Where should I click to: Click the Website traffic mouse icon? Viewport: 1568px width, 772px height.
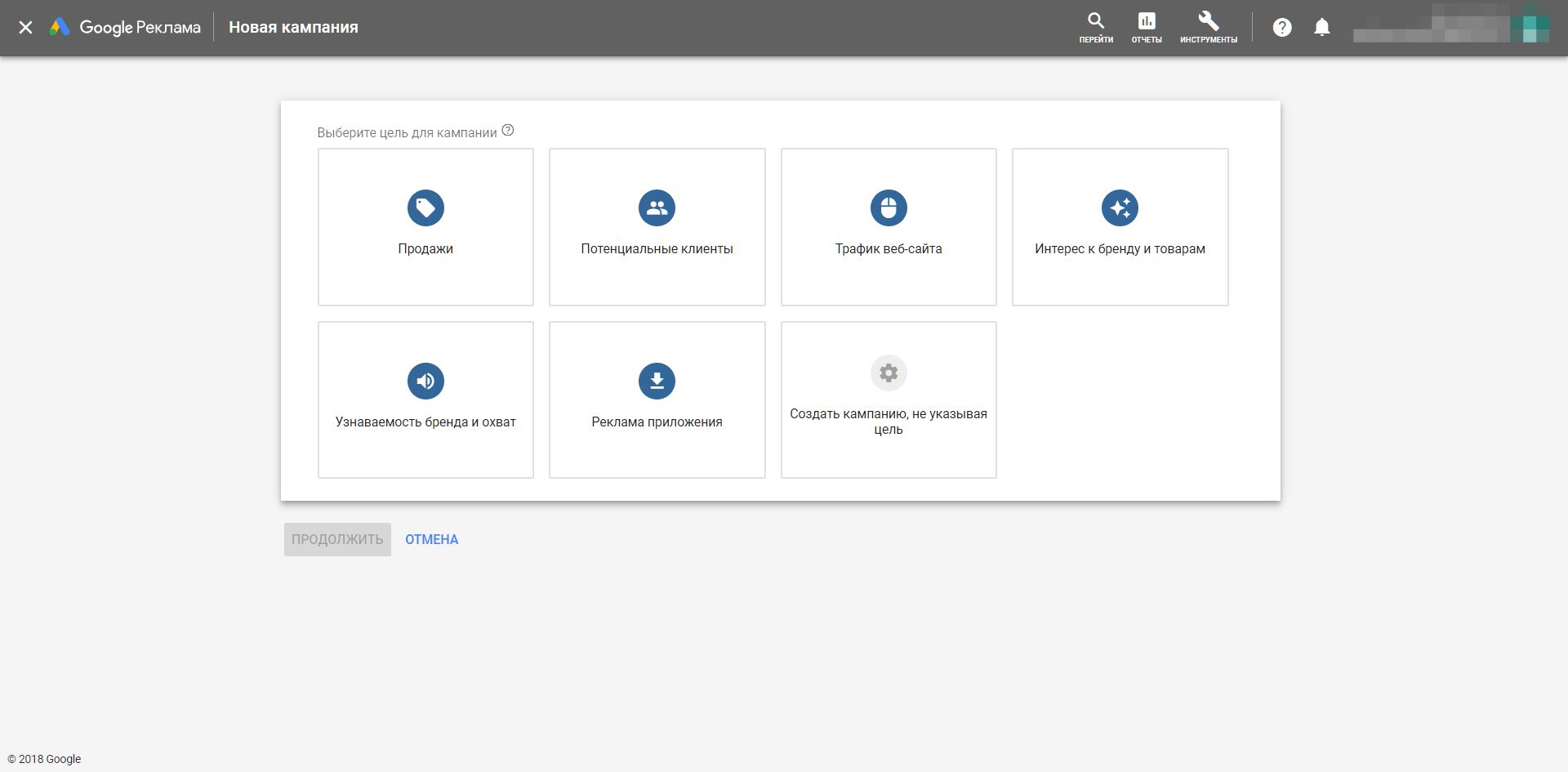(889, 208)
